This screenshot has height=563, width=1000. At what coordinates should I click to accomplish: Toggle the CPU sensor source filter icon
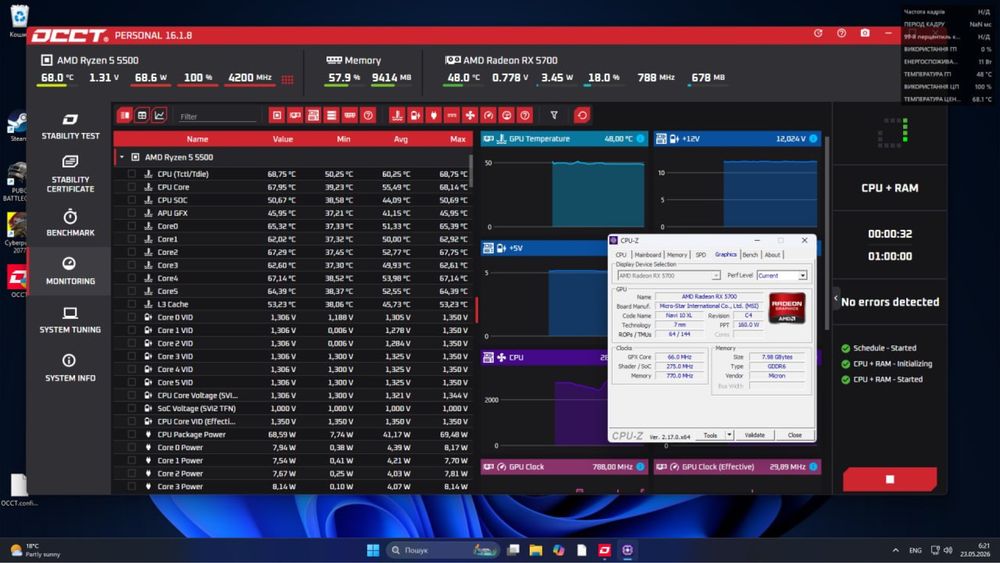click(277, 115)
